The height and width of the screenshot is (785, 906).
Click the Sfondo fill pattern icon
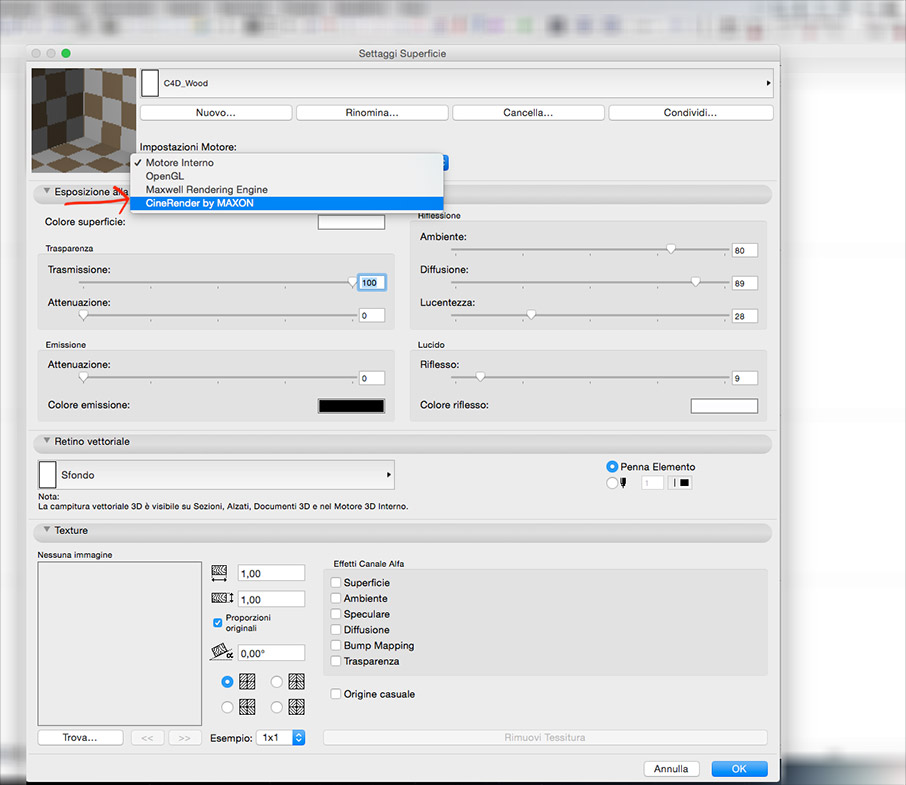pos(48,475)
